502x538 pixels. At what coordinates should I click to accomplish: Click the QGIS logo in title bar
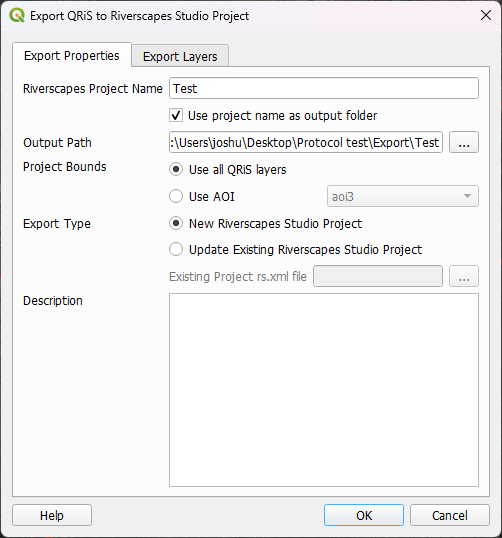pos(17,15)
